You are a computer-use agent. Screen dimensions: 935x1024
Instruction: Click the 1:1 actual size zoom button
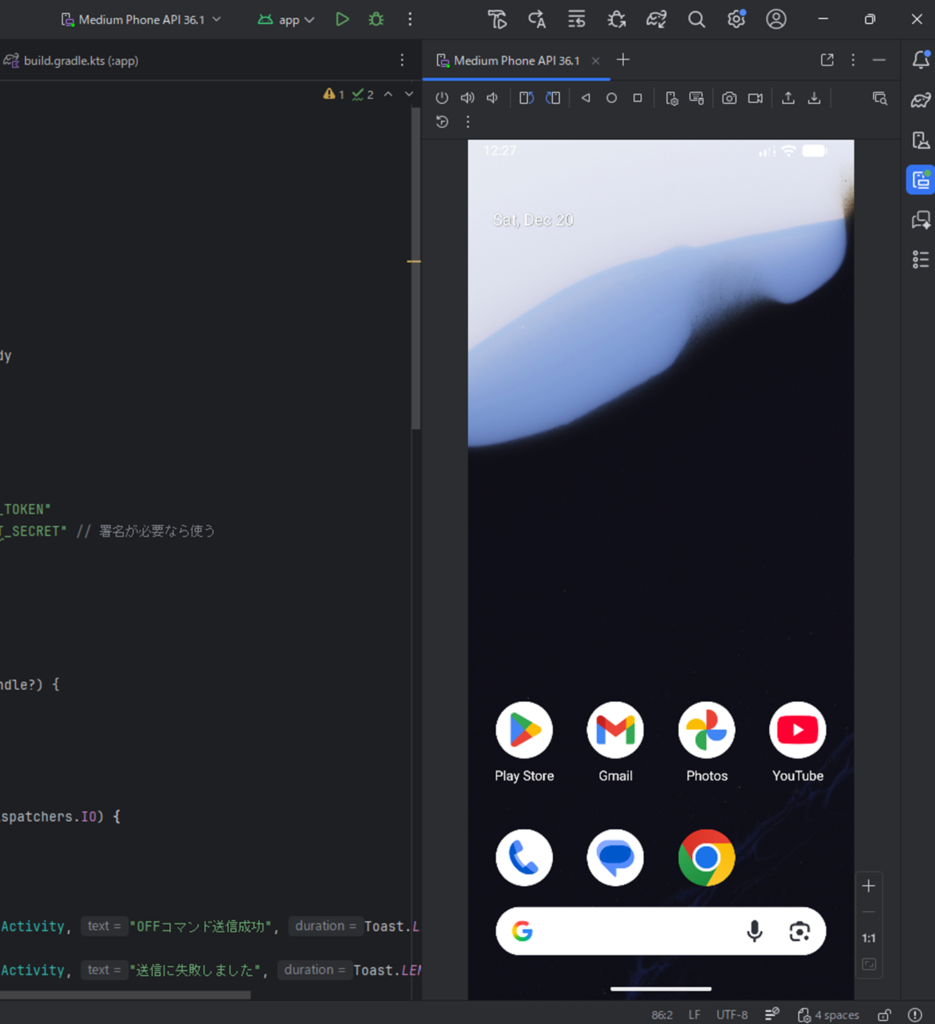point(869,938)
